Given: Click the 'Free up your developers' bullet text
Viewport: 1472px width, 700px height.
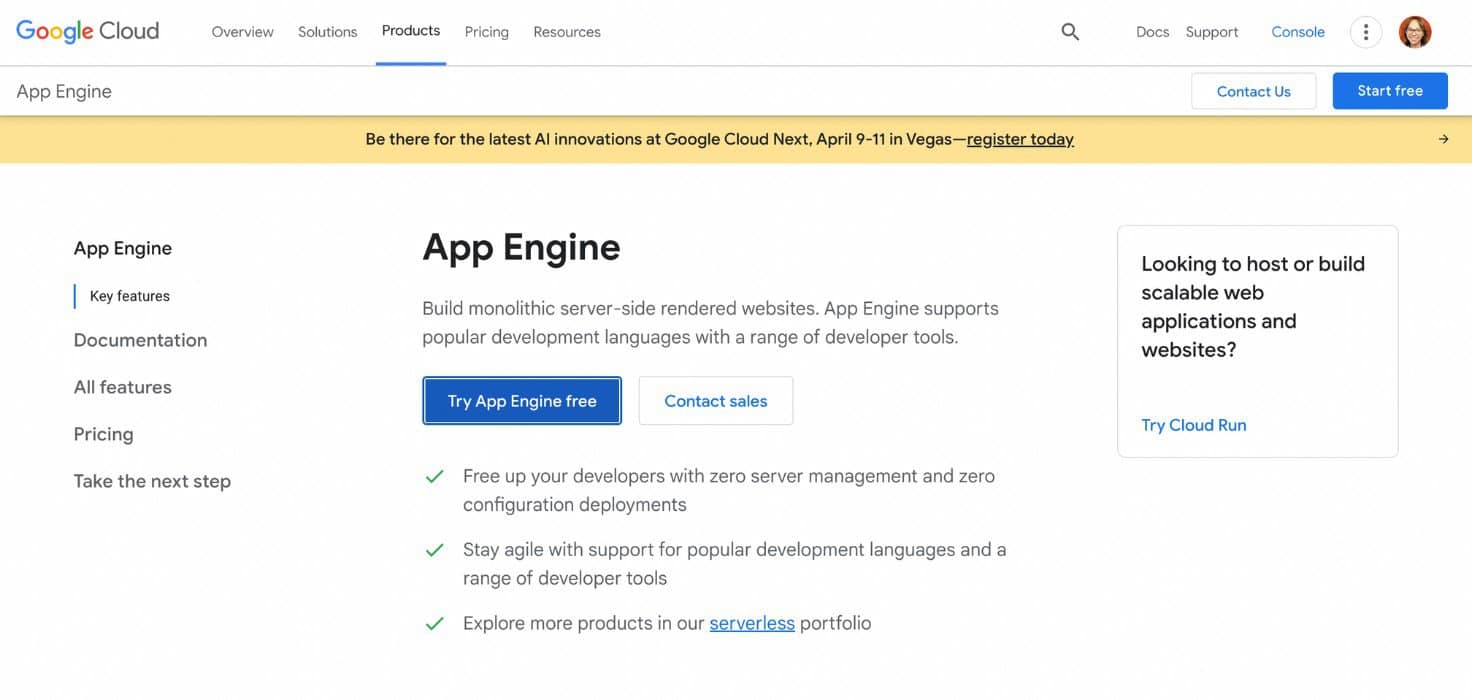Looking at the screenshot, I should (x=729, y=490).
